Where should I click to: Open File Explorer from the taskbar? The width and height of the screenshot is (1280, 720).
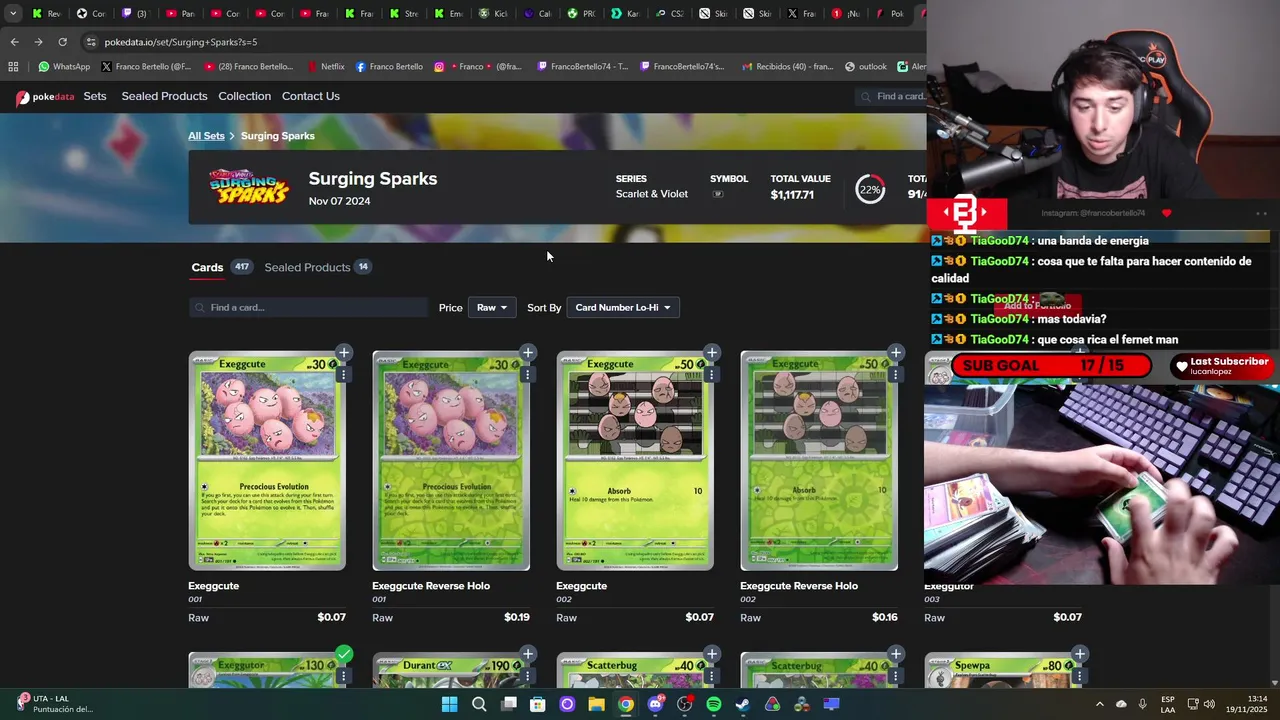[596, 704]
